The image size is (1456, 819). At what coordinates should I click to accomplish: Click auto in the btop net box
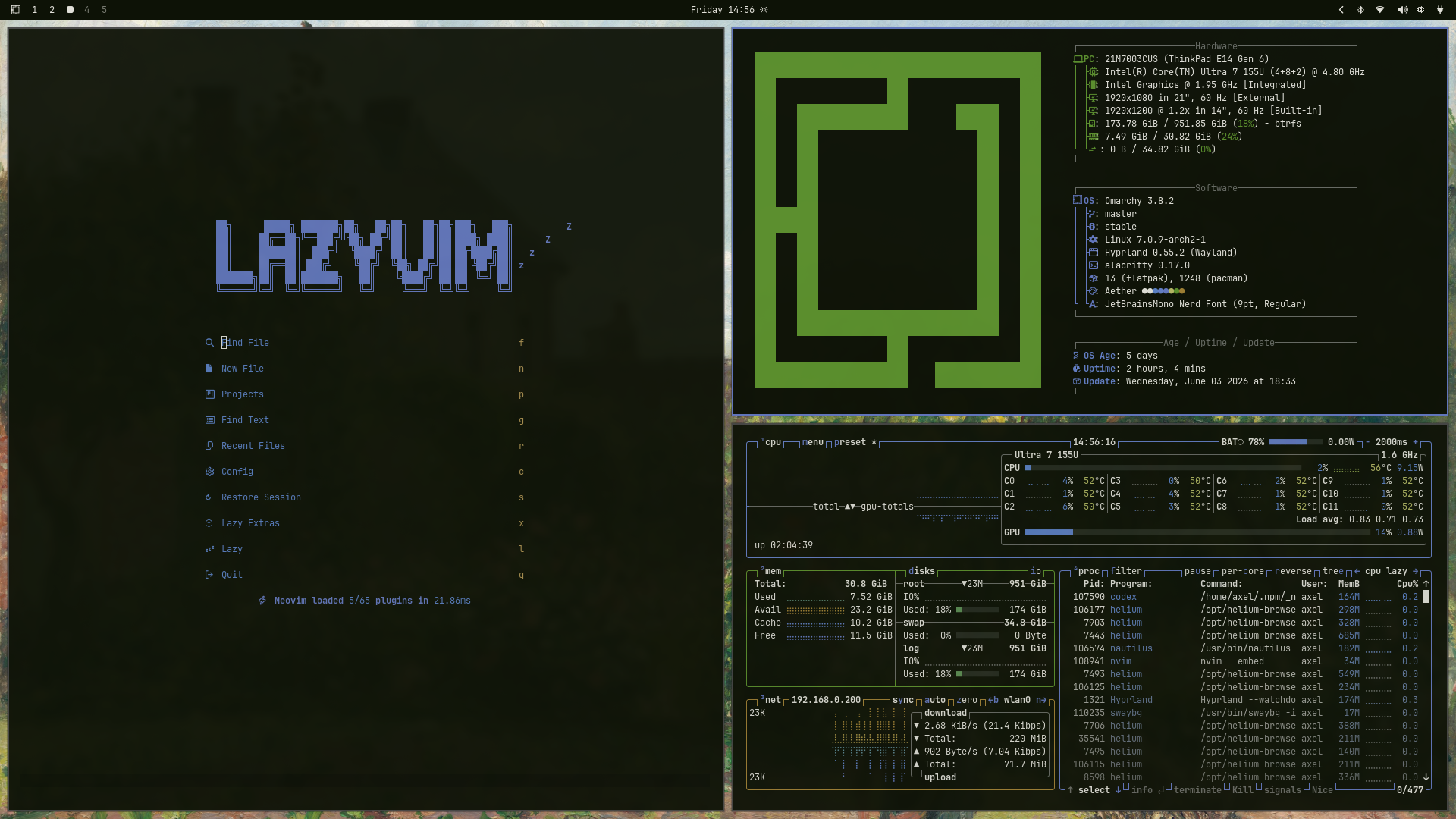click(x=935, y=700)
